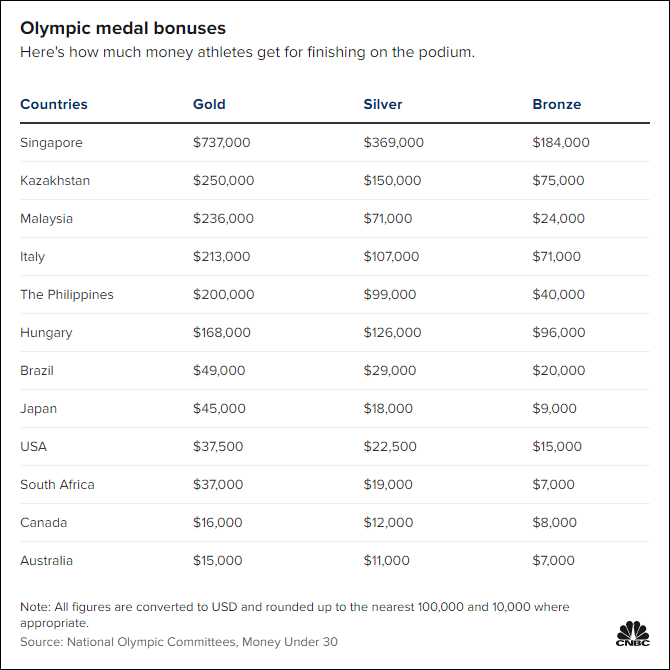The image size is (670, 670).
Task: Select South Africa's silver value $19,000
Action: 388,485
